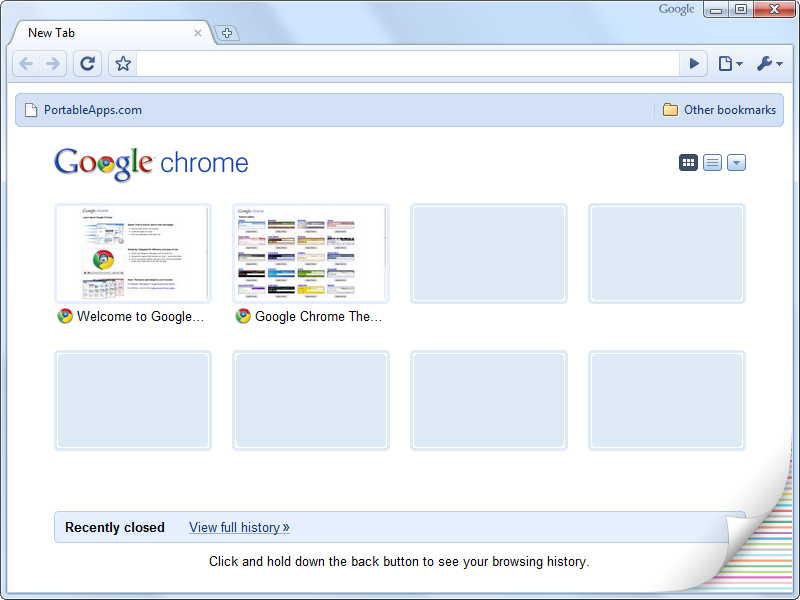Open the wrench tools menu
The height and width of the screenshot is (600, 800).
pos(769,64)
